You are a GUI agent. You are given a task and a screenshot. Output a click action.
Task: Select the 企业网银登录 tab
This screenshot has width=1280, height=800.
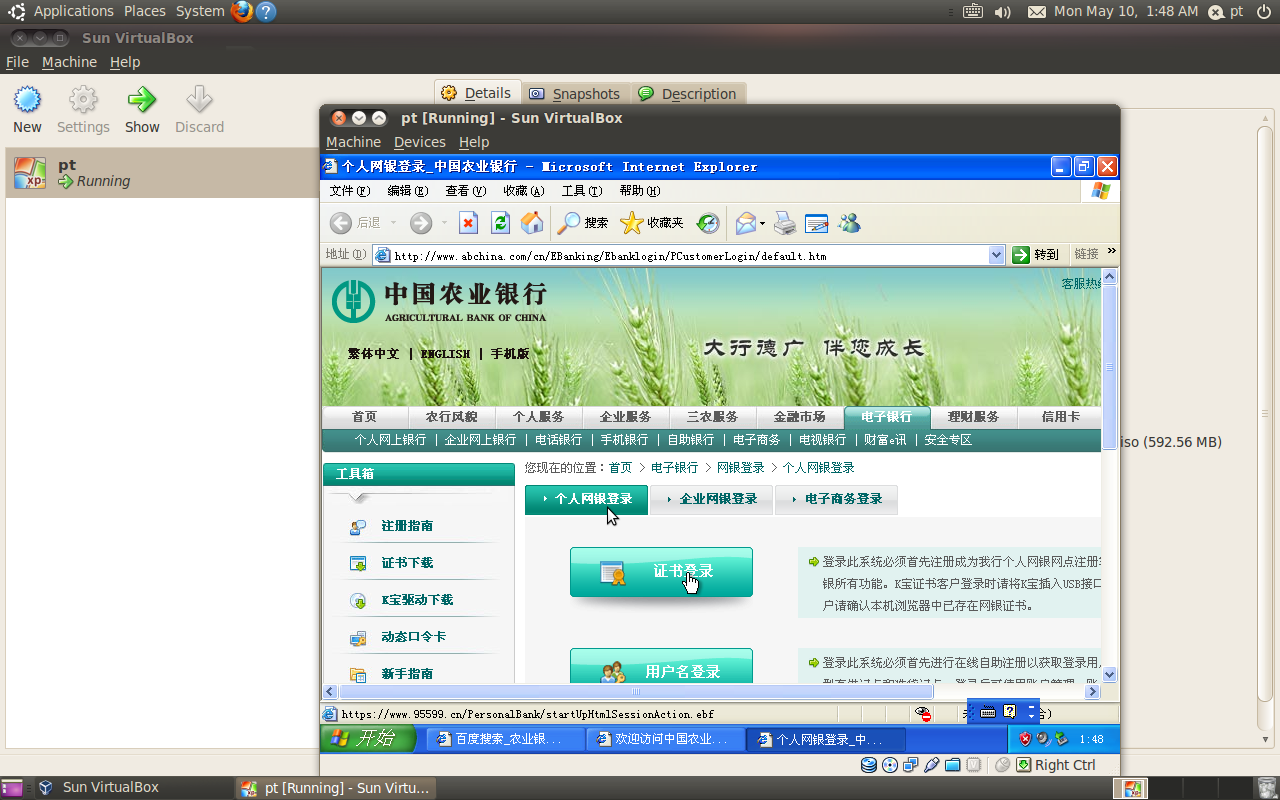tap(711, 499)
